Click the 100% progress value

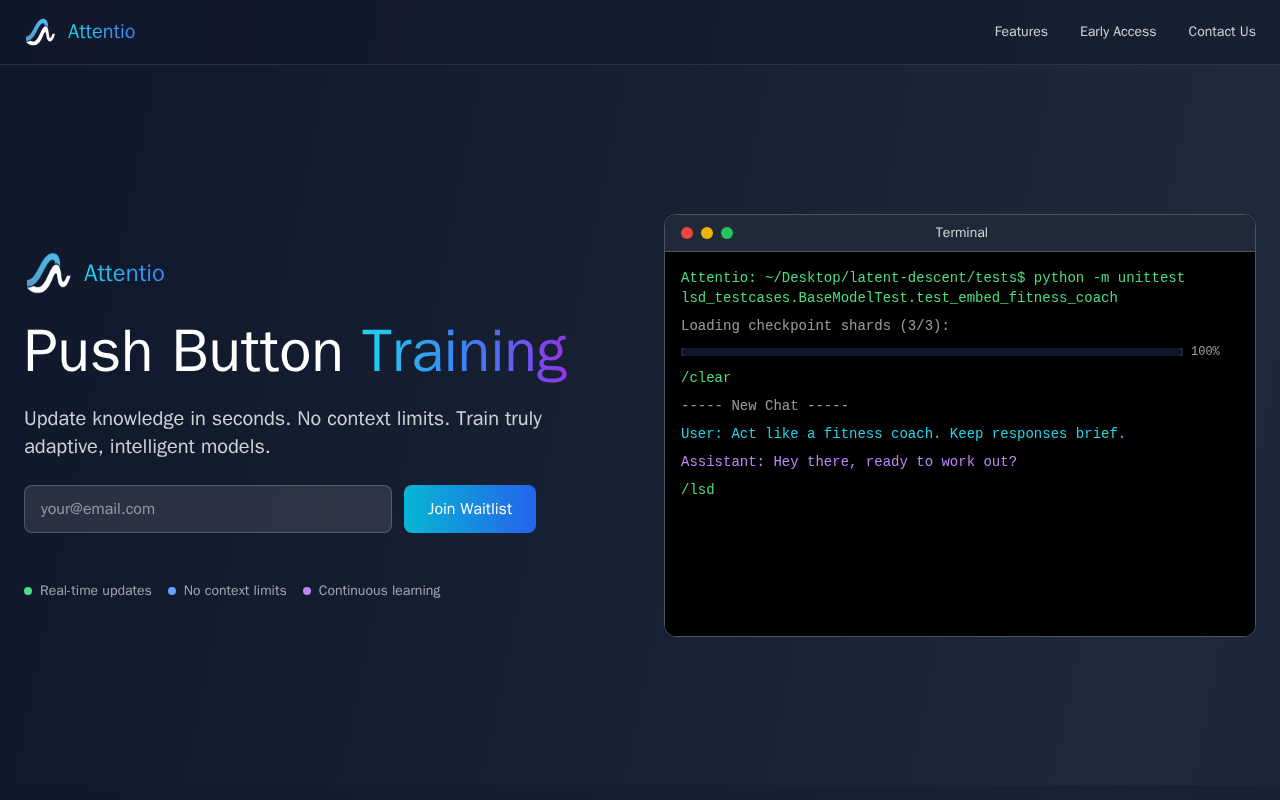pyautogui.click(x=1205, y=352)
